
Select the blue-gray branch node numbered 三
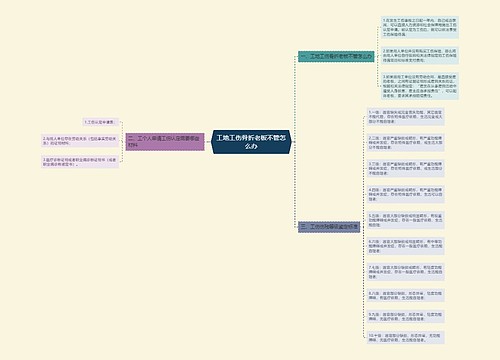pos(329,227)
